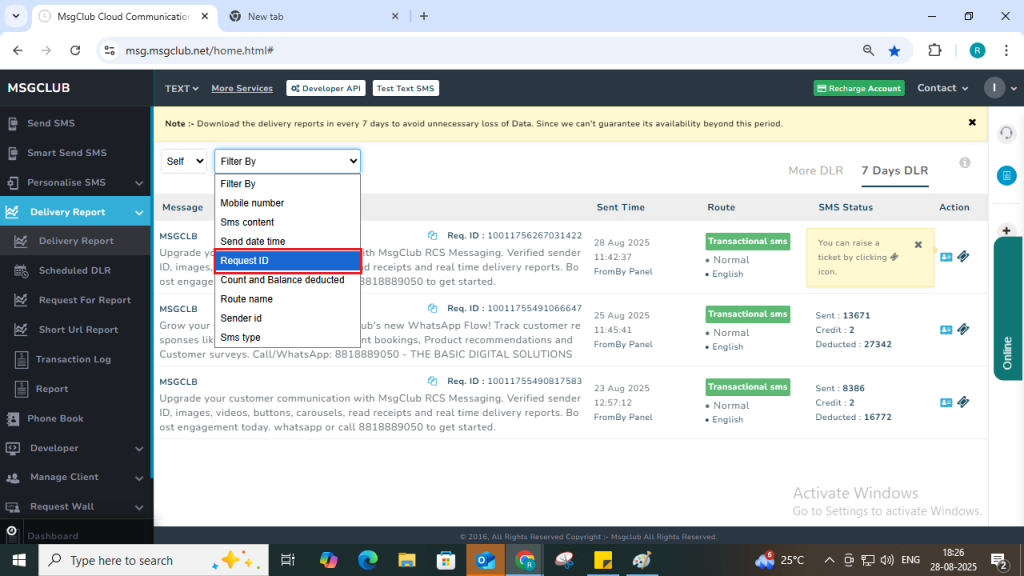Copy Req. ID 10011755491066647
This screenshot has height=576, width=1024.
point(432,308)
